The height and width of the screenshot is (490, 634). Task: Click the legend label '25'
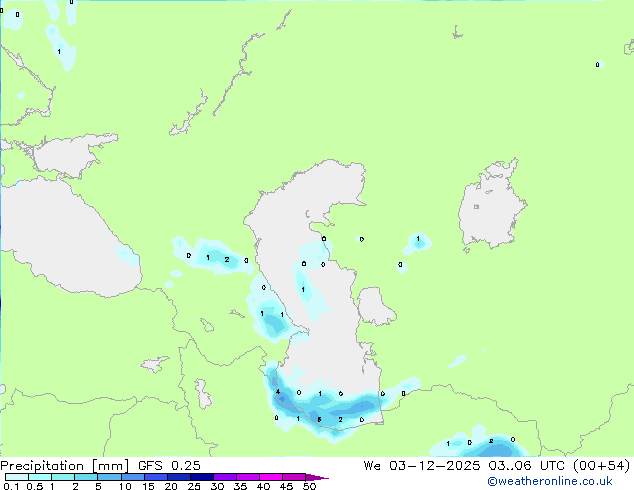click(194, 486)
